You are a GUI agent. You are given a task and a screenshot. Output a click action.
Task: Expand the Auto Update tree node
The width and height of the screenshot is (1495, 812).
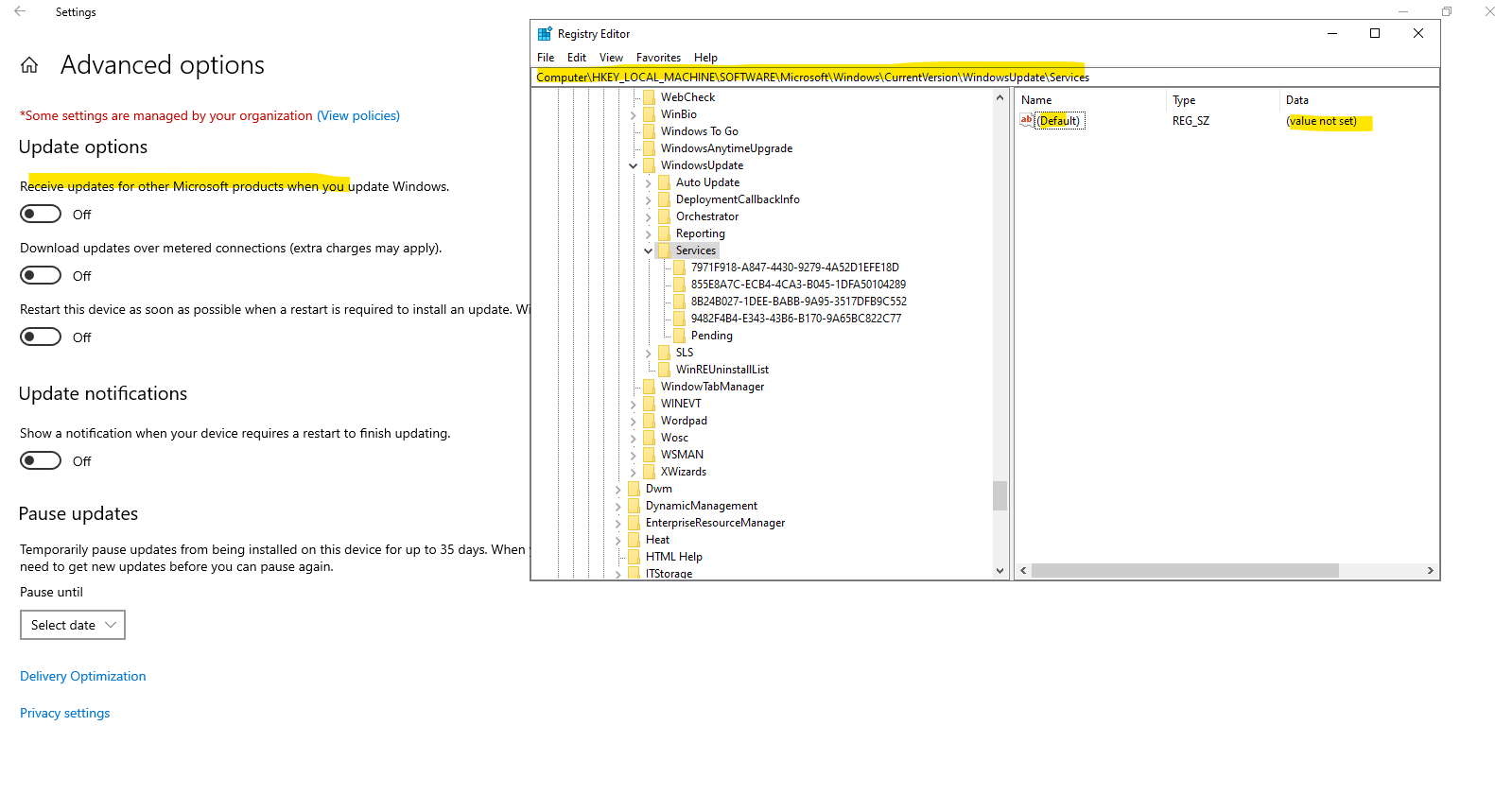click(x=649, y=182)
